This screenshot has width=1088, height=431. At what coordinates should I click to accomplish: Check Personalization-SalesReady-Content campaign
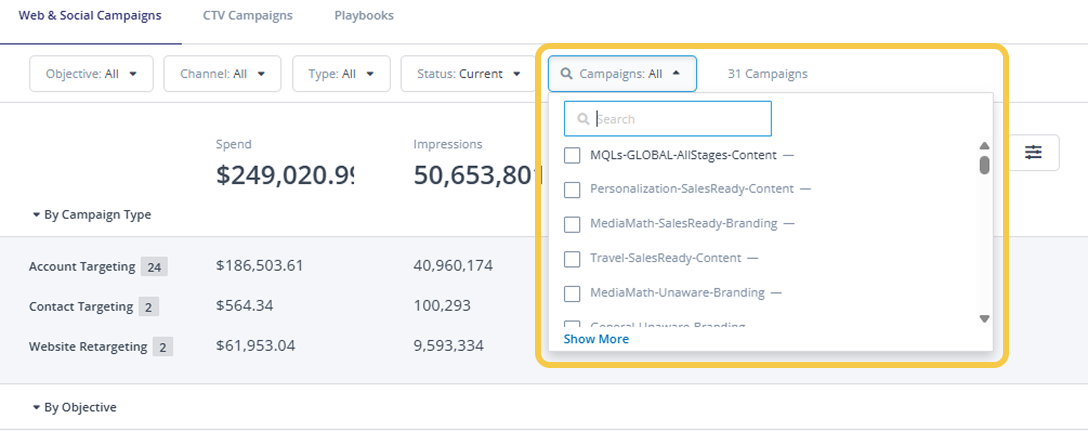[x=572, y=189]
